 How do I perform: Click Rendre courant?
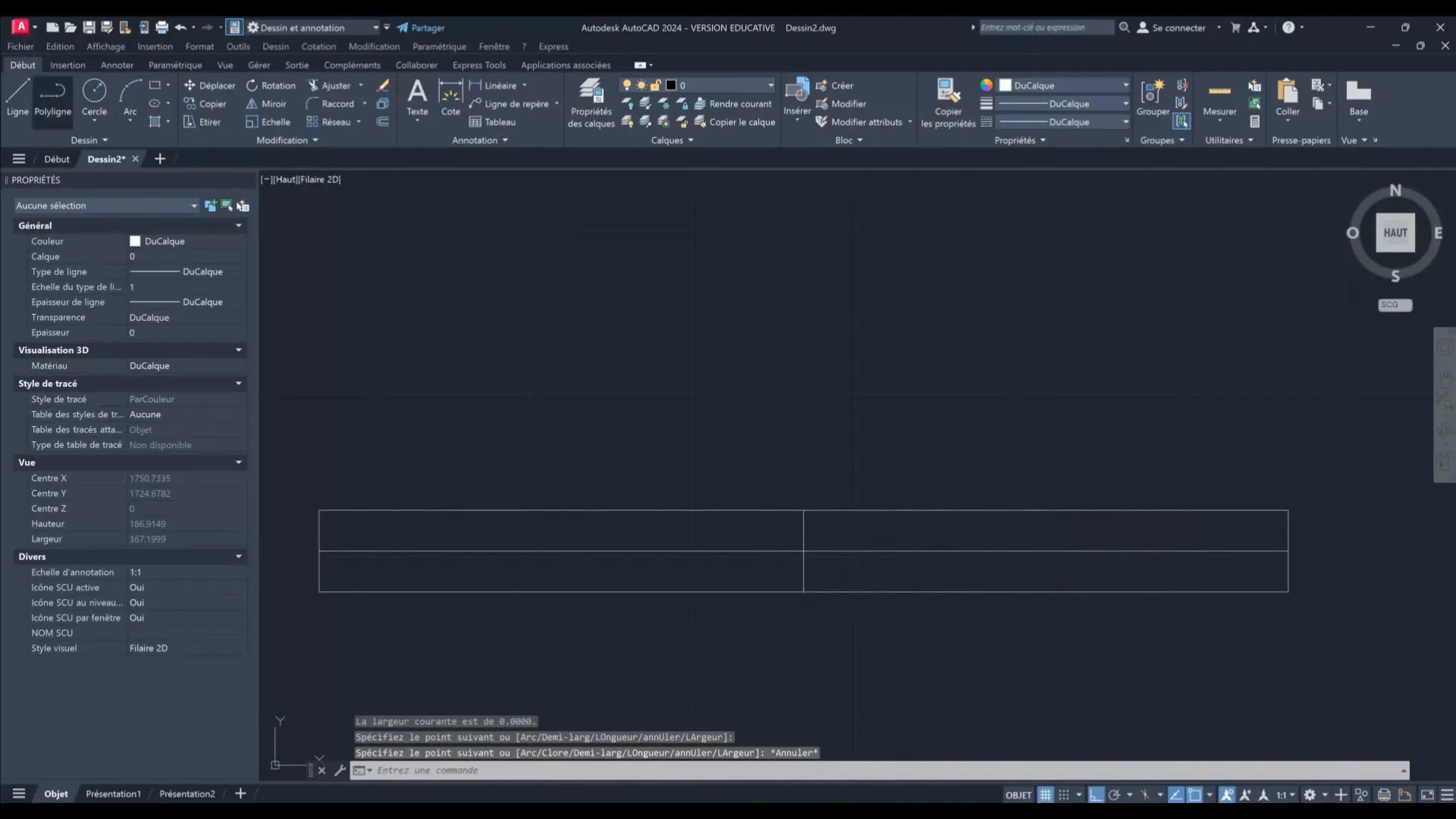(733, 104)
